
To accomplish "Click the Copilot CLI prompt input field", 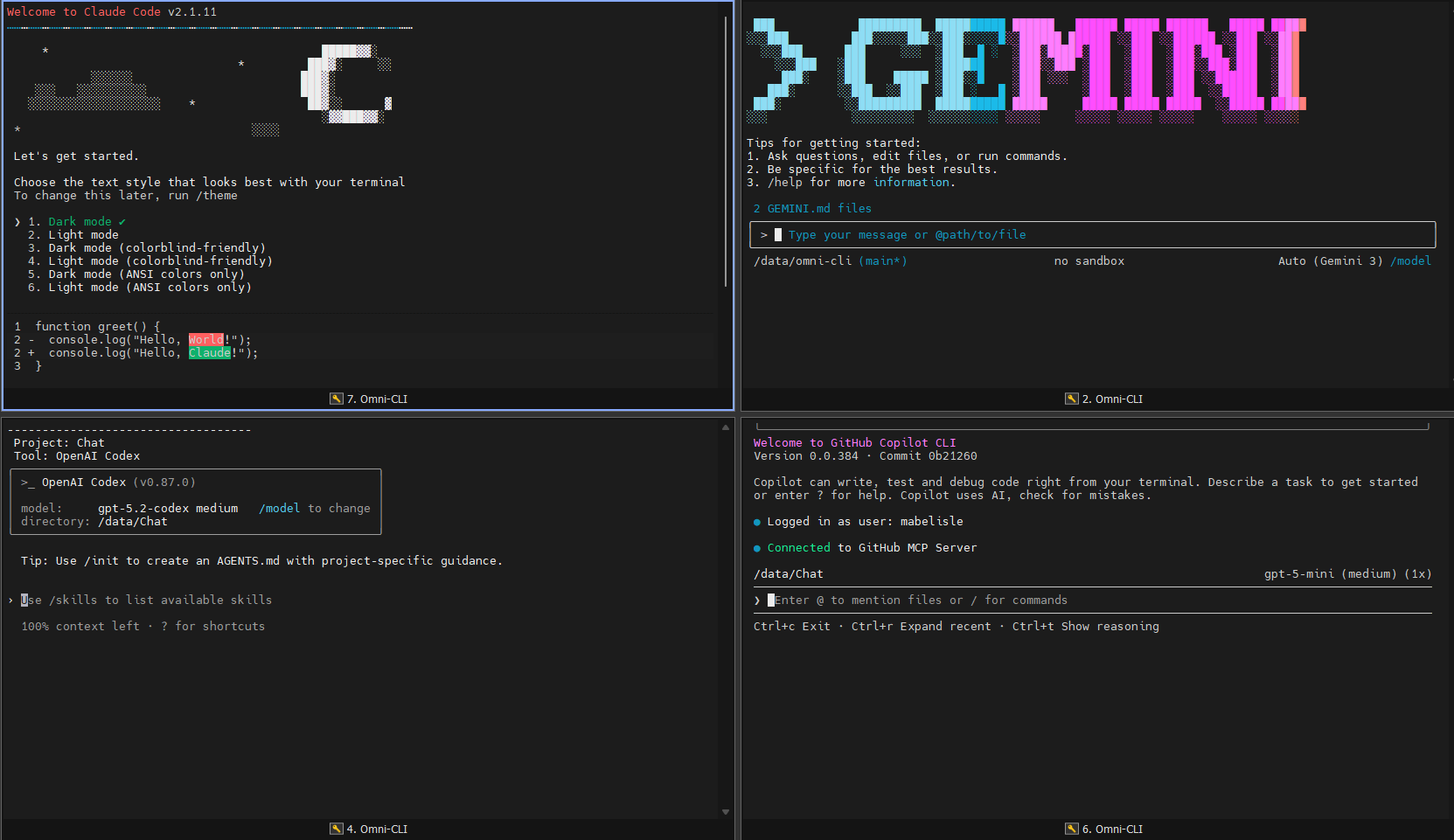I will (1093, 600).
